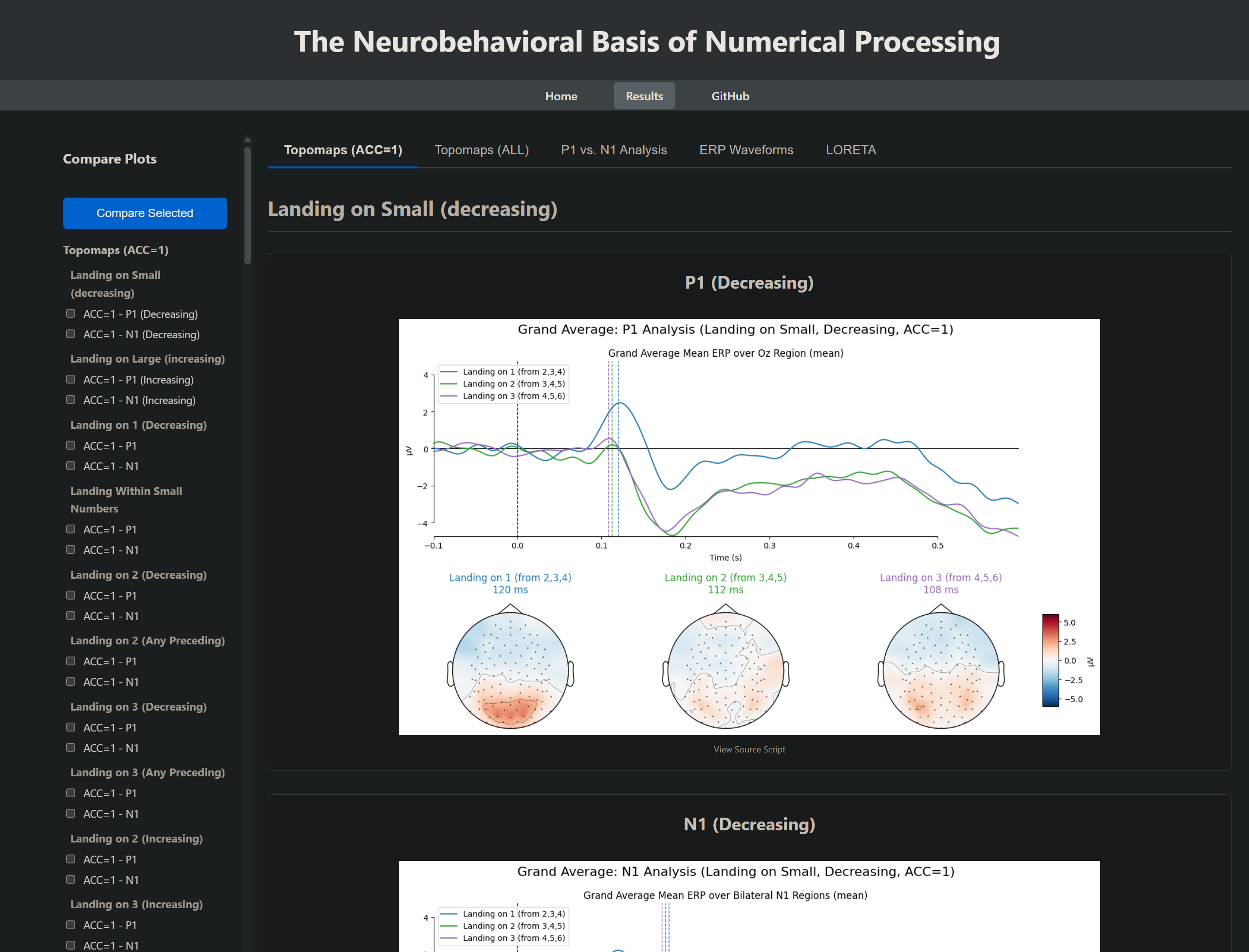Enable ACC=1 - P1 (Increasing) checkbox
The image size is (1249, 952).
tap(70, 379)
